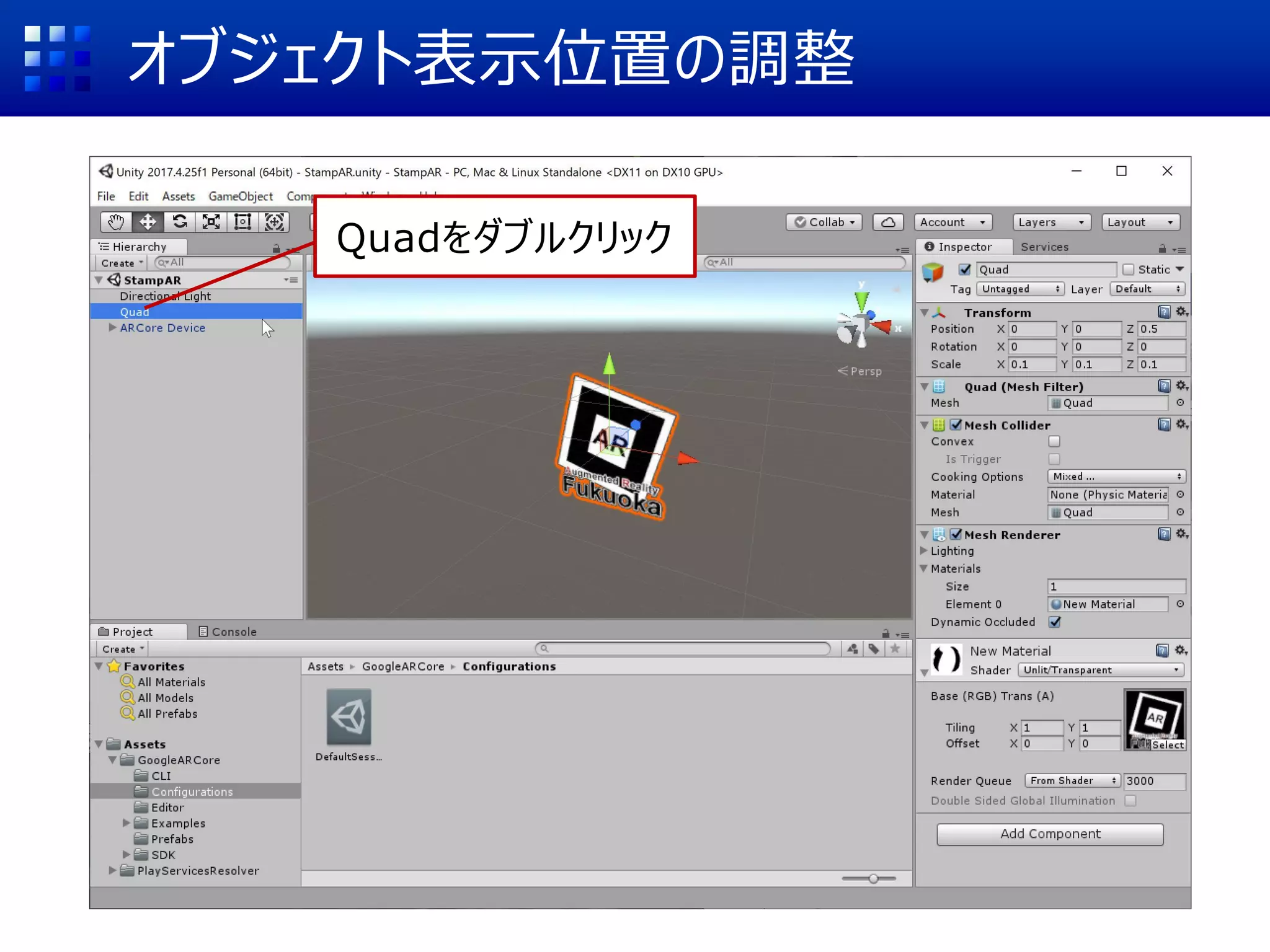Select the Rect Transform tool
This screenshot has height=952, width=1270.
coord(242,222)
